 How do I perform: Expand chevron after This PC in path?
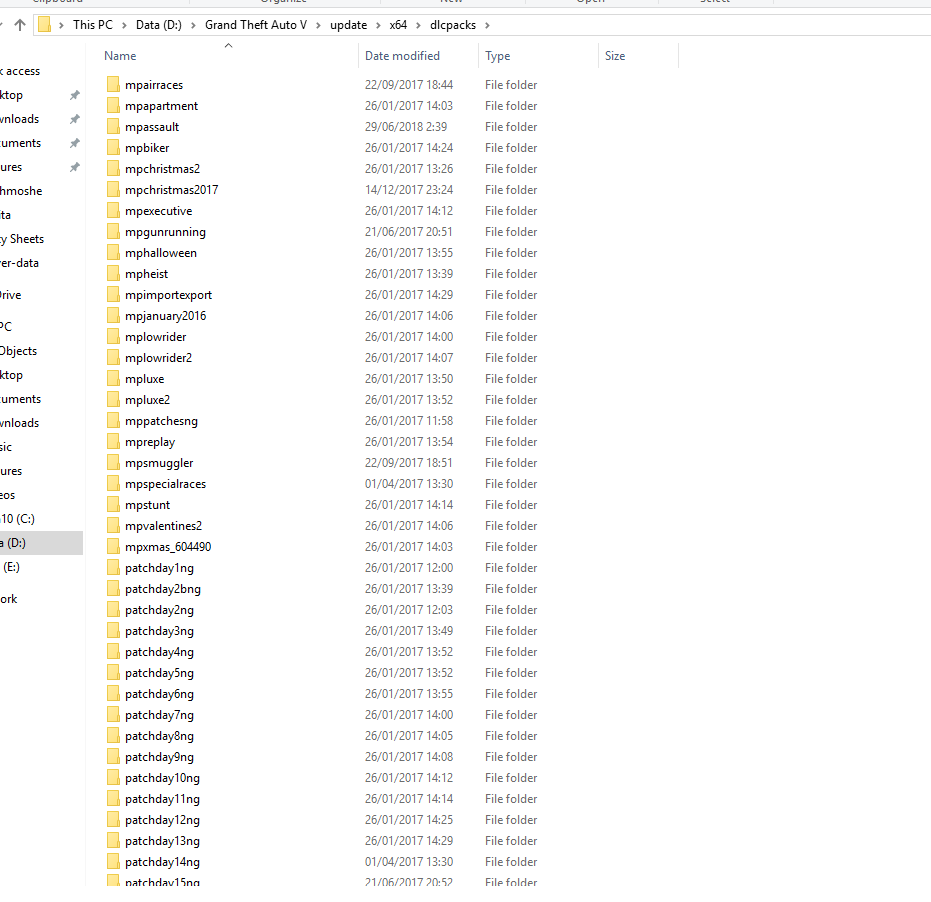point(124,26)
